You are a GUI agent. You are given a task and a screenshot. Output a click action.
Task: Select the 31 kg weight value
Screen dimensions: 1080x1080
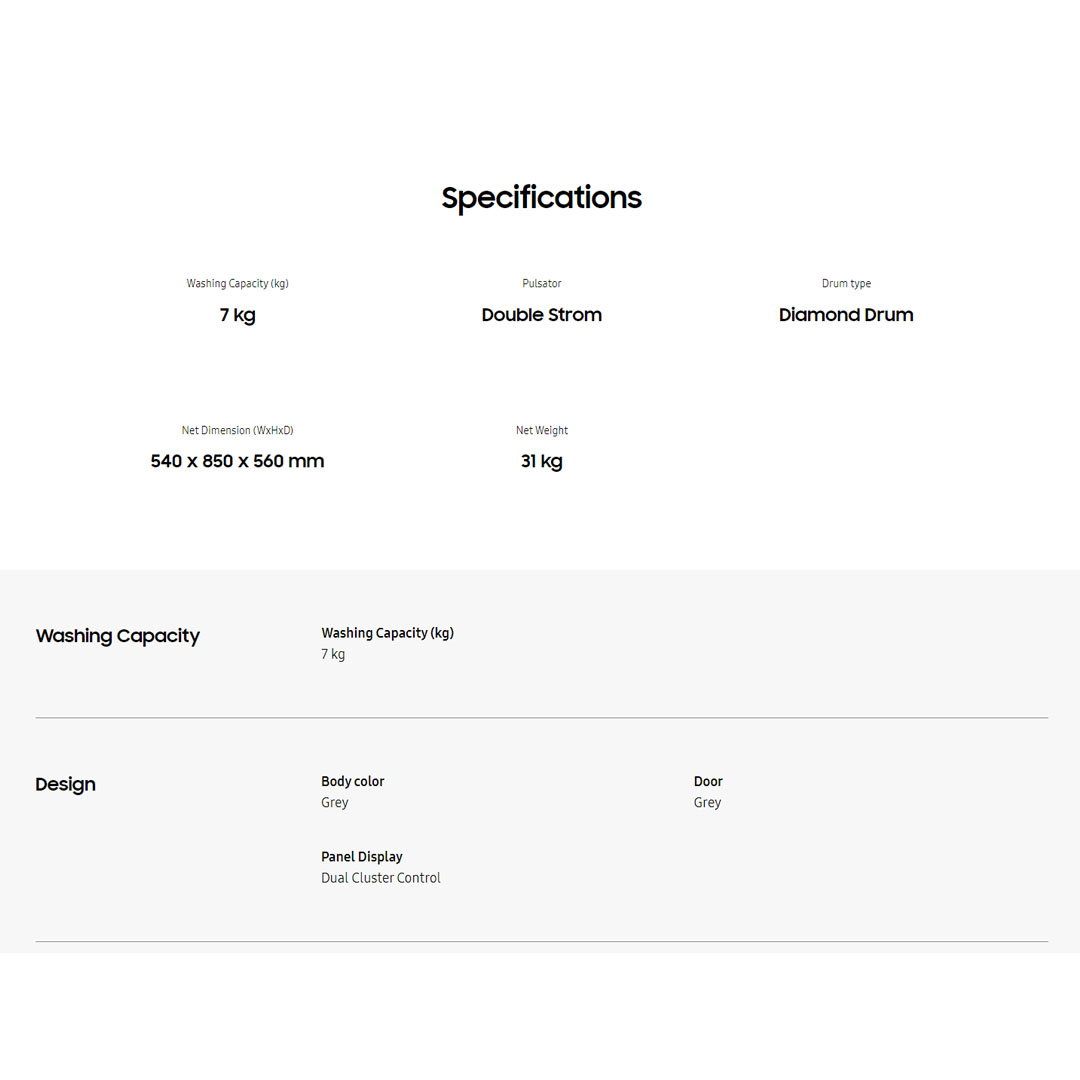[x=541, y=461]
